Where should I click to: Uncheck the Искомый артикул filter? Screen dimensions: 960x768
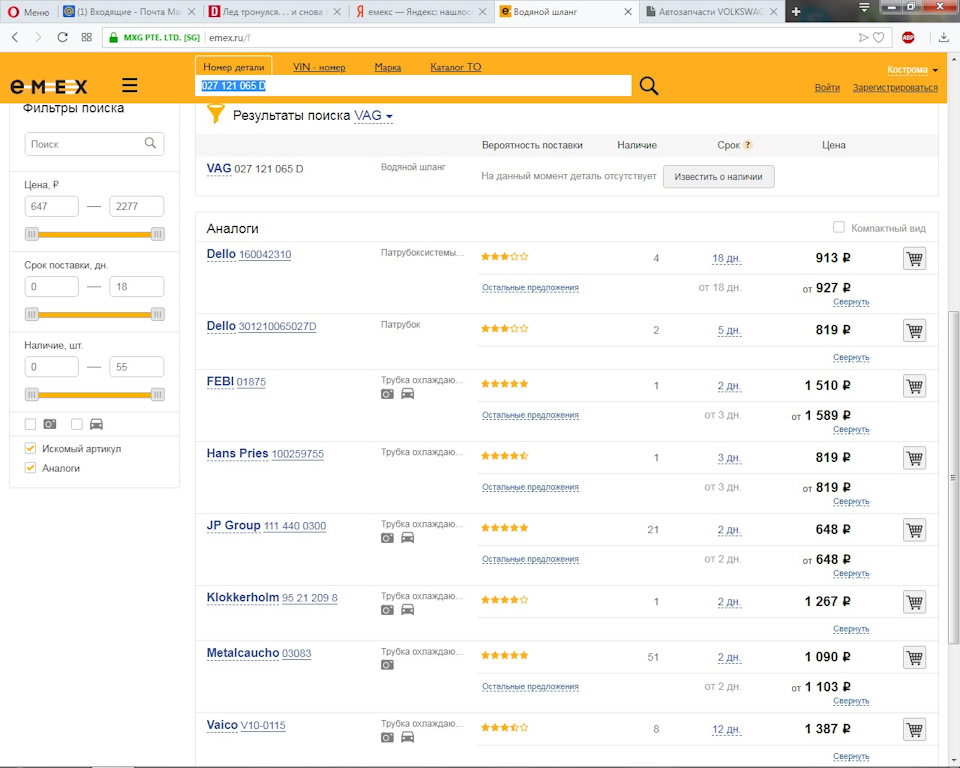(31, 449)
